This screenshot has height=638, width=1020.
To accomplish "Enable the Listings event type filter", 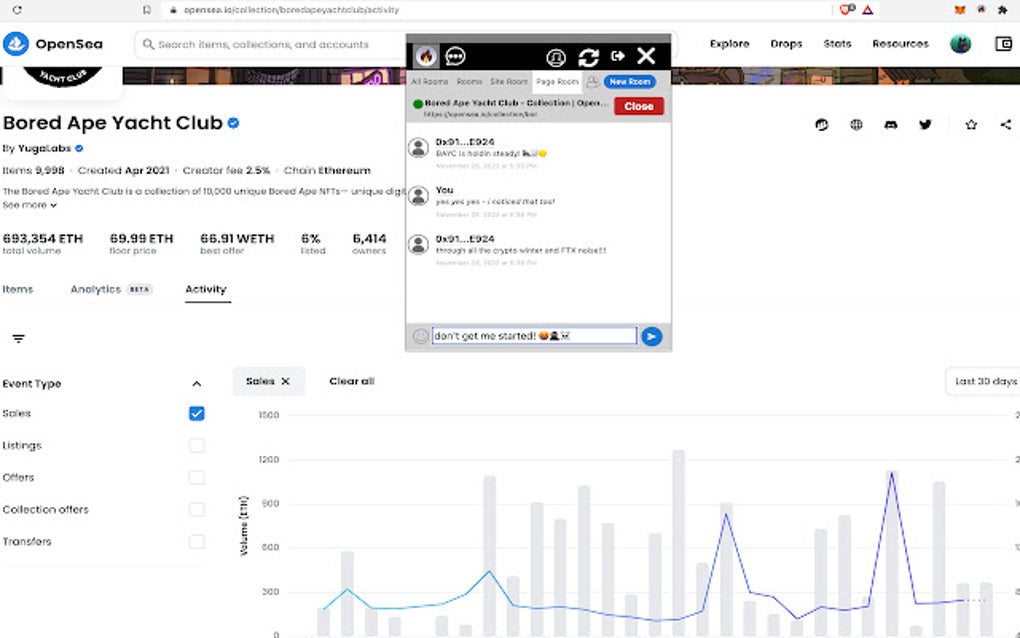I will [x=196, y=445].
